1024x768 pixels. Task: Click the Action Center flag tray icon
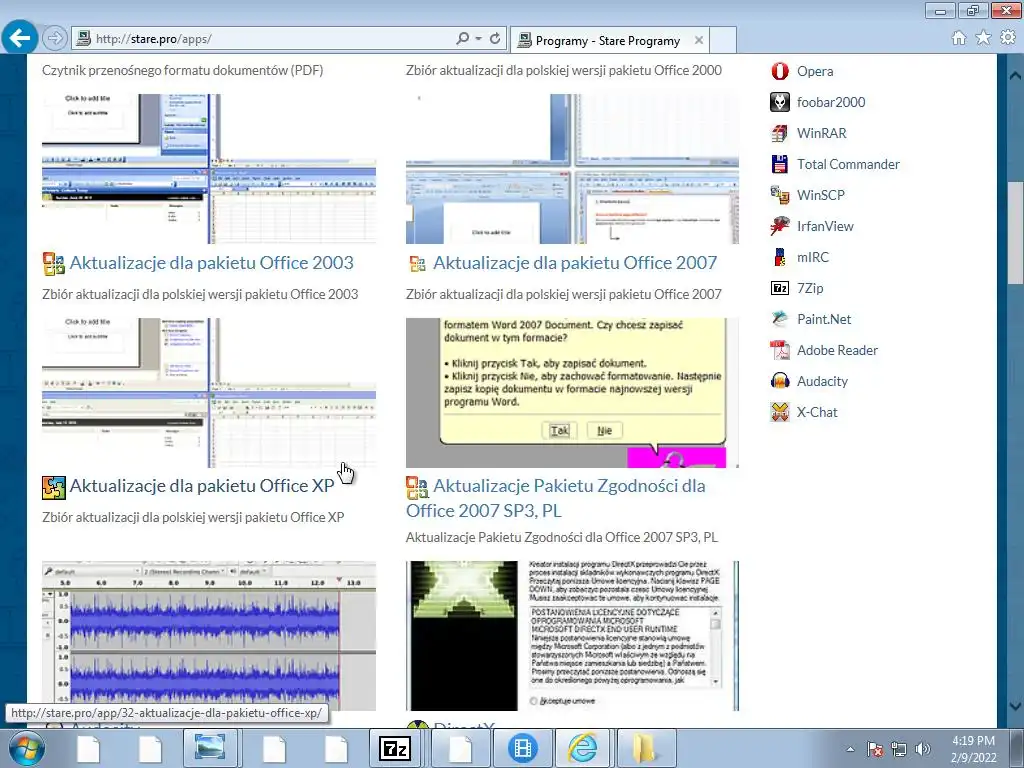(875, 749)
